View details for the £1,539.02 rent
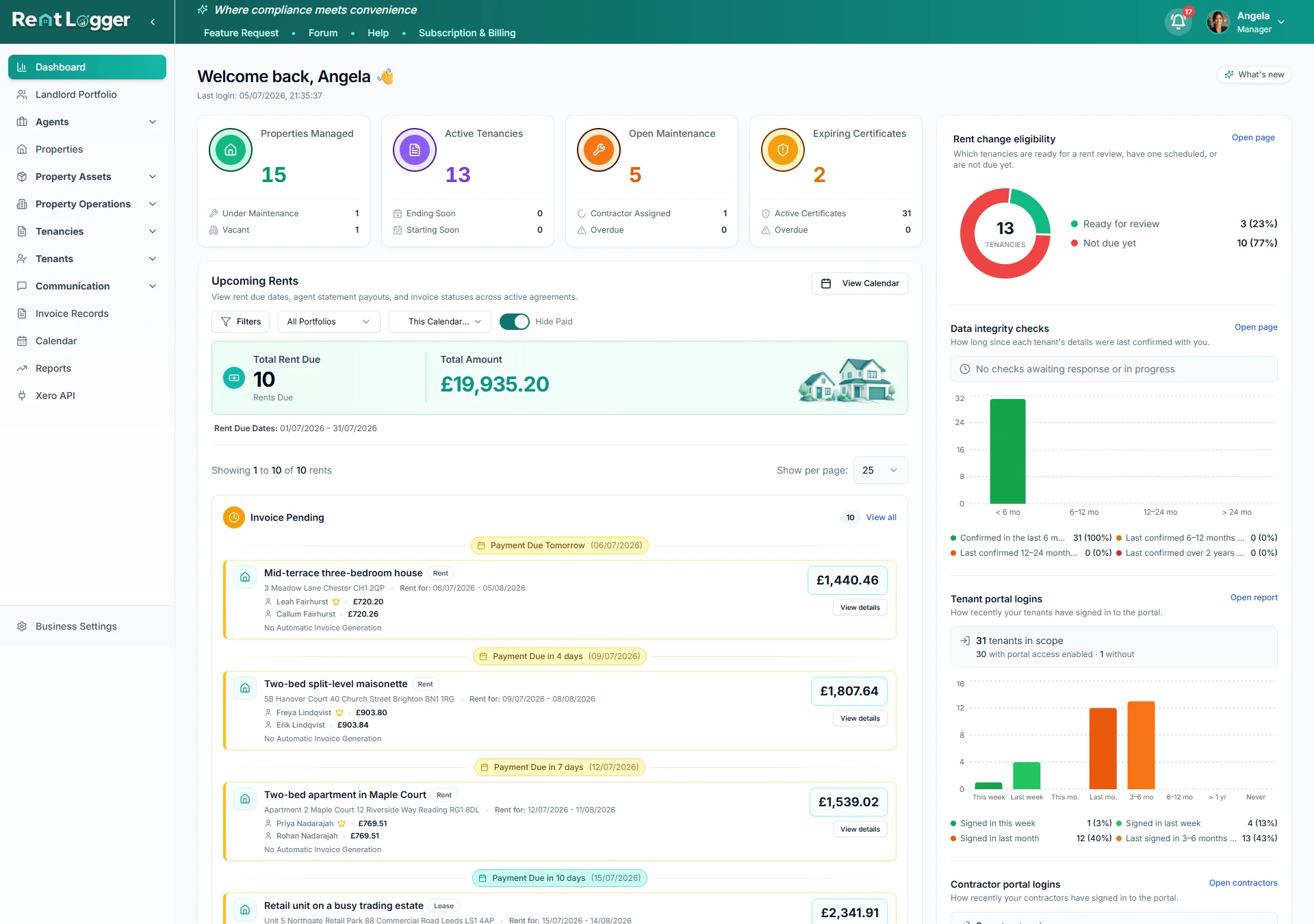Viewport: 1314px width, 924px height. pos(860,830)
